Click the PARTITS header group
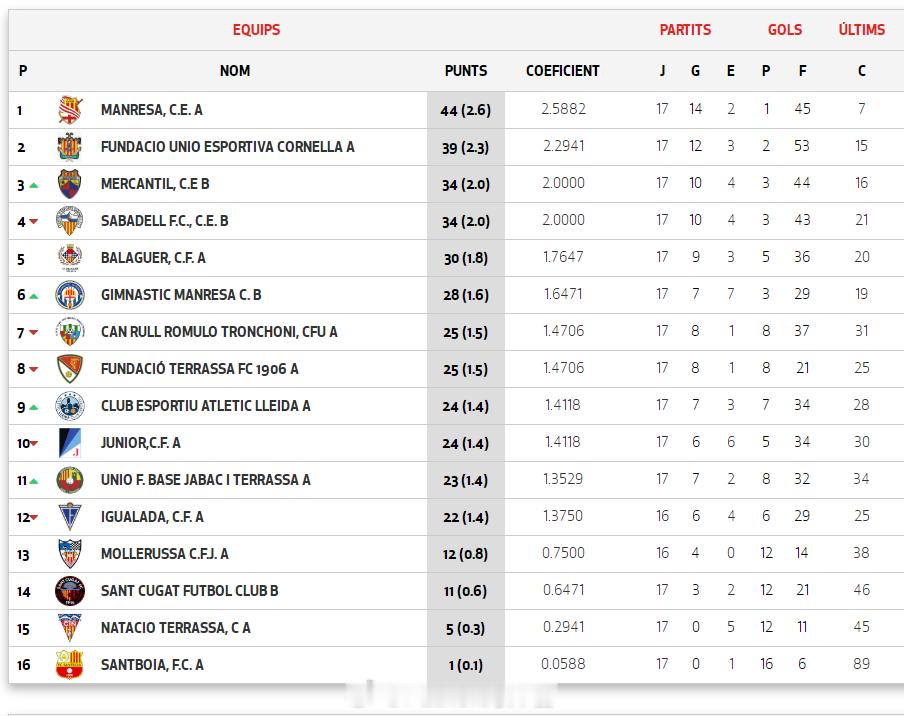This screenshot has width=904, height=716. click(685, 30)
